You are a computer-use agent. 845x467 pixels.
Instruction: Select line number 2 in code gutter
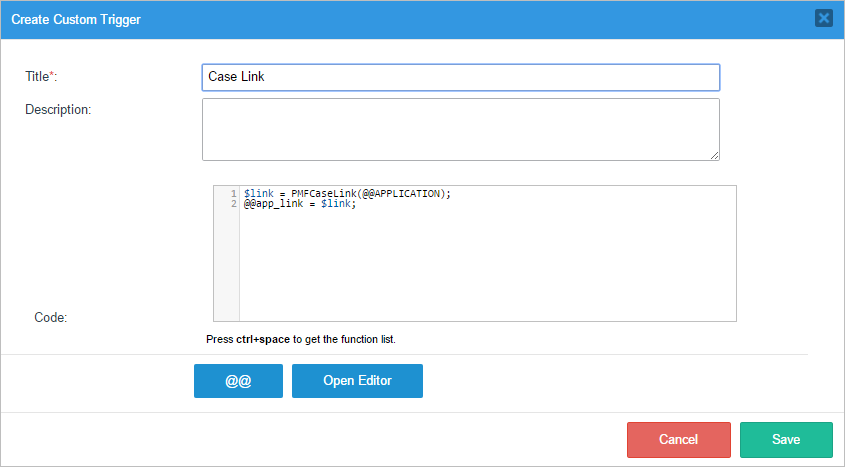click(232, 203)
